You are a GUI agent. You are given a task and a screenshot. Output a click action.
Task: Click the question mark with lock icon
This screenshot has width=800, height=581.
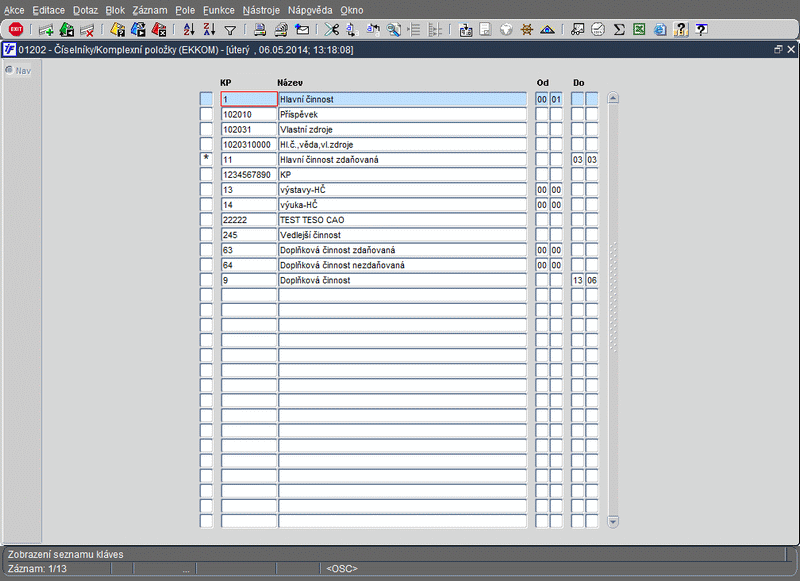[681, 30]
